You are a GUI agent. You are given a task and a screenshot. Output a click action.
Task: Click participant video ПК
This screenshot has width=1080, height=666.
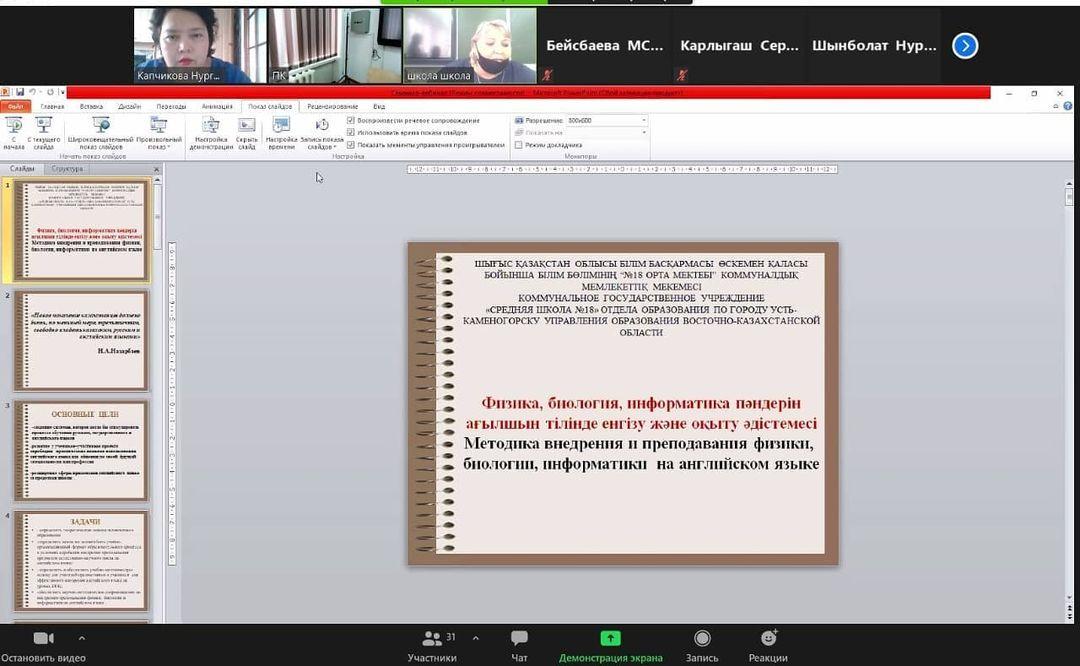click(x=335, y=45)
